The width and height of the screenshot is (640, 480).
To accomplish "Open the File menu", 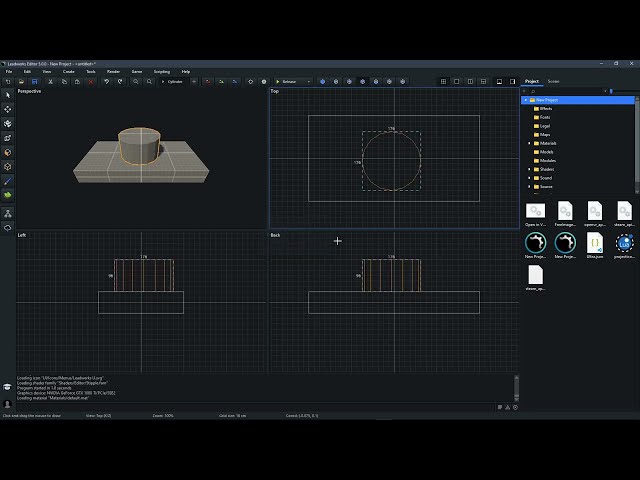I will point(9,72).
